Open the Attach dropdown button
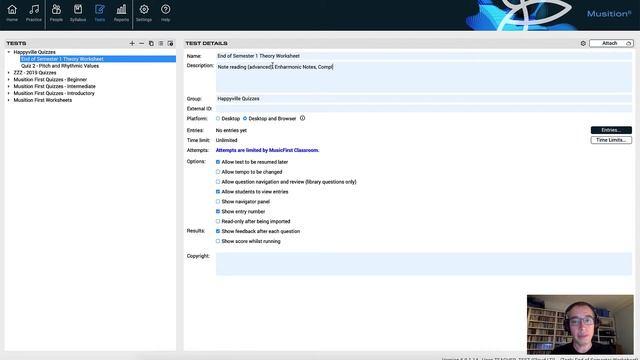Screen dimensions: 640x360 tap(611, 43)
